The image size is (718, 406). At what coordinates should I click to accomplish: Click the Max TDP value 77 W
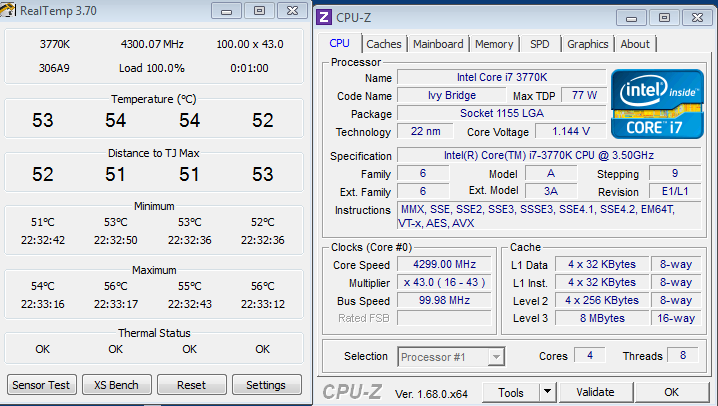584,95
